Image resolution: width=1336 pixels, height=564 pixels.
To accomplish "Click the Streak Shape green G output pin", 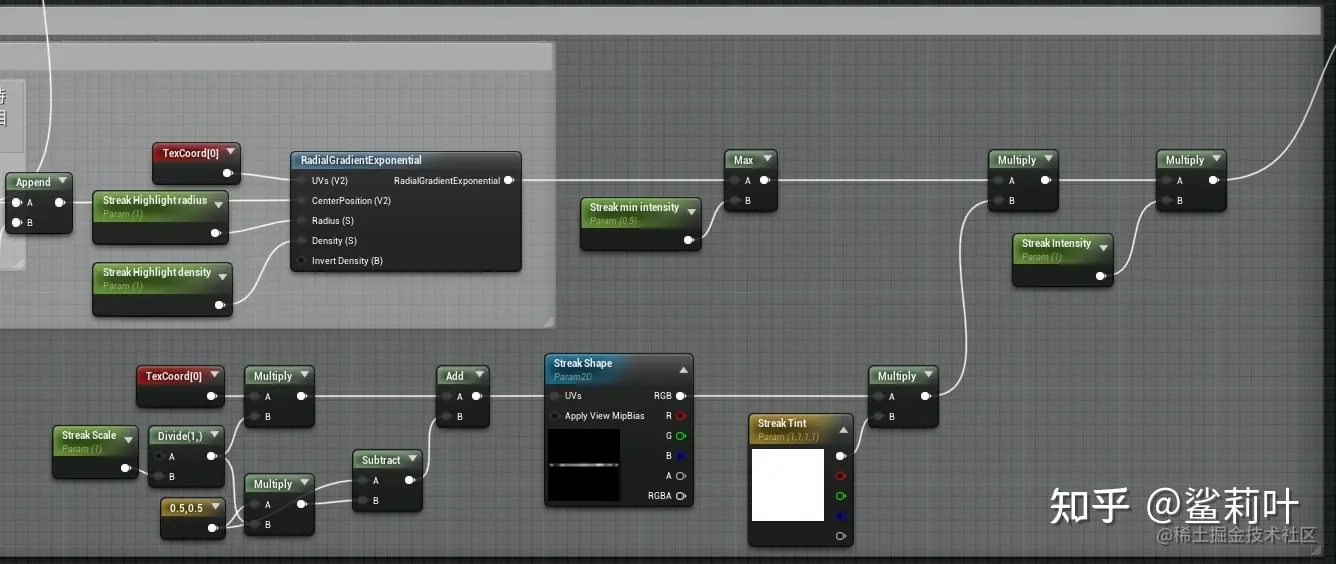I will (x=681, y=436).
